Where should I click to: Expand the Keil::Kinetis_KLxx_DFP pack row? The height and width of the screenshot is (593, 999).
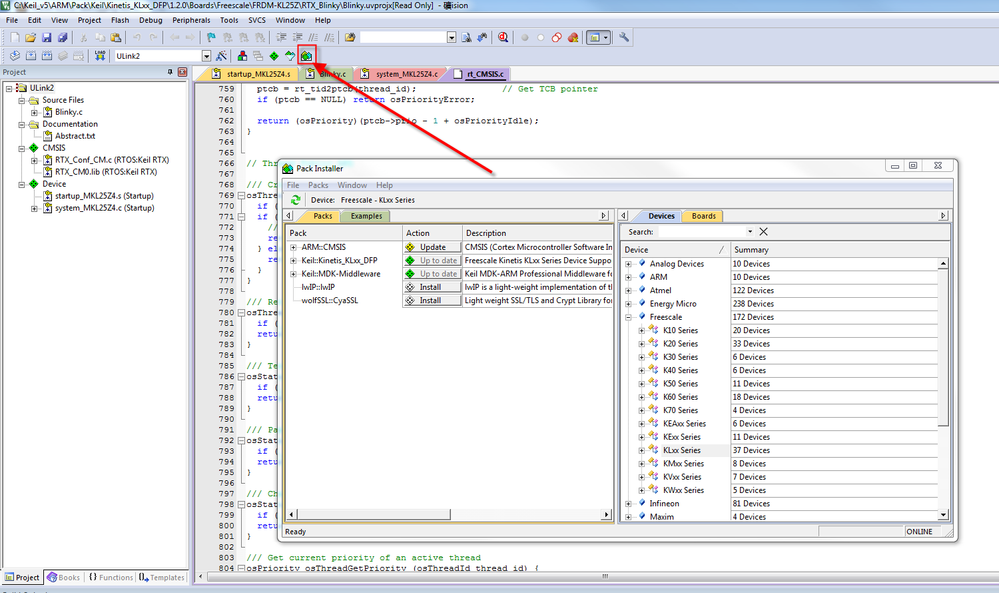293,261
